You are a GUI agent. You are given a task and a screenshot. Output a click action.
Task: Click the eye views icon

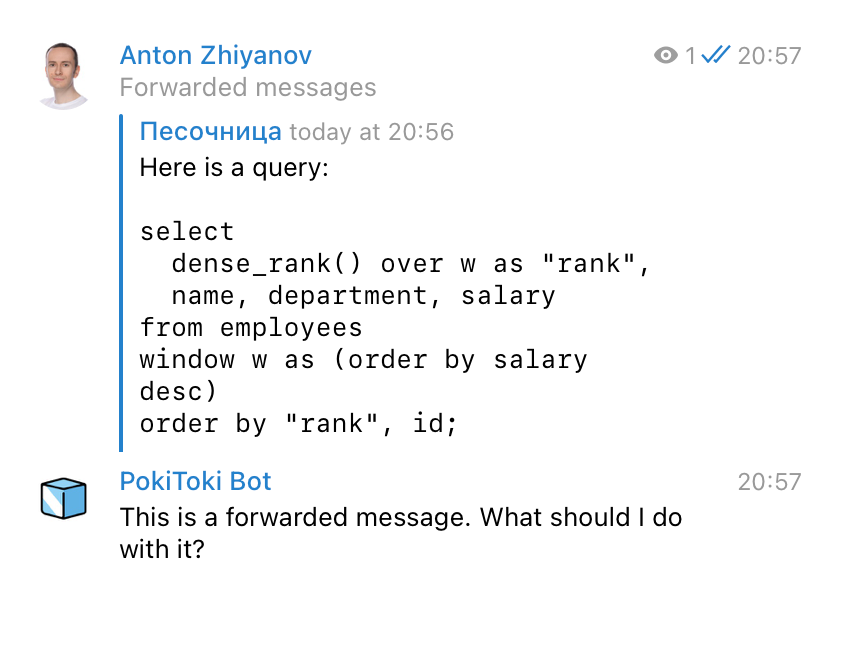(666, 55)
